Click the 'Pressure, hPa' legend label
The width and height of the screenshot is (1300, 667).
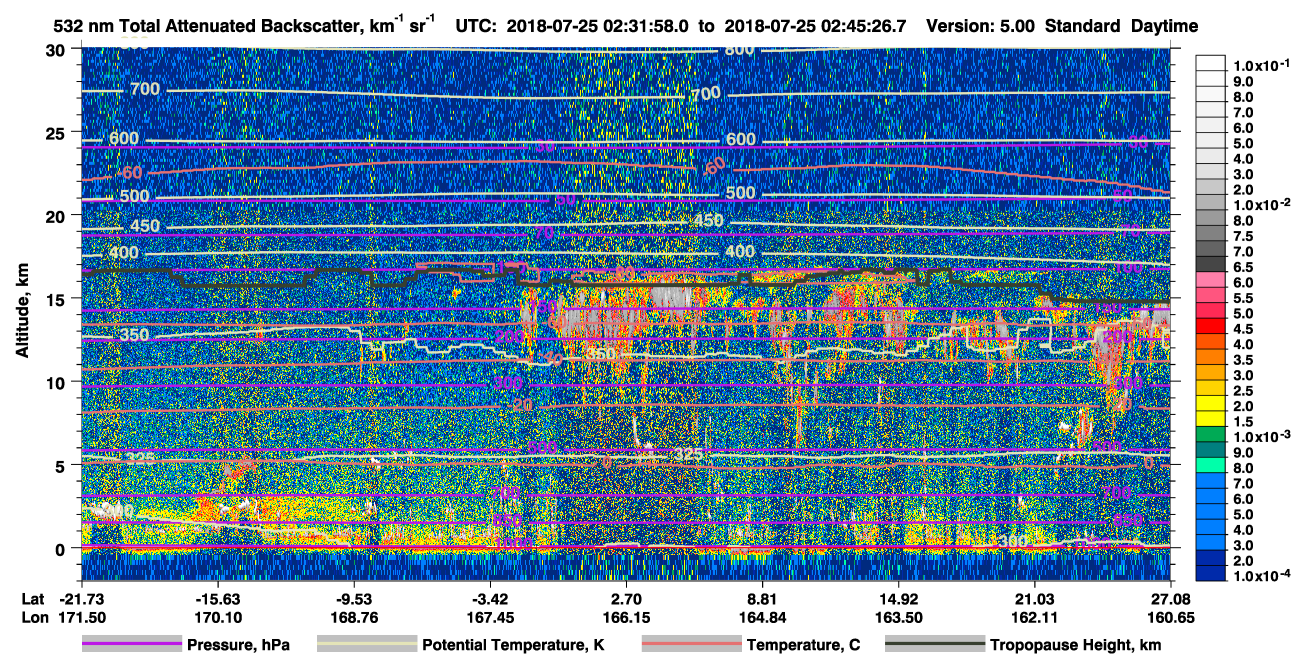pyautogui.click(x=239, y=645)
